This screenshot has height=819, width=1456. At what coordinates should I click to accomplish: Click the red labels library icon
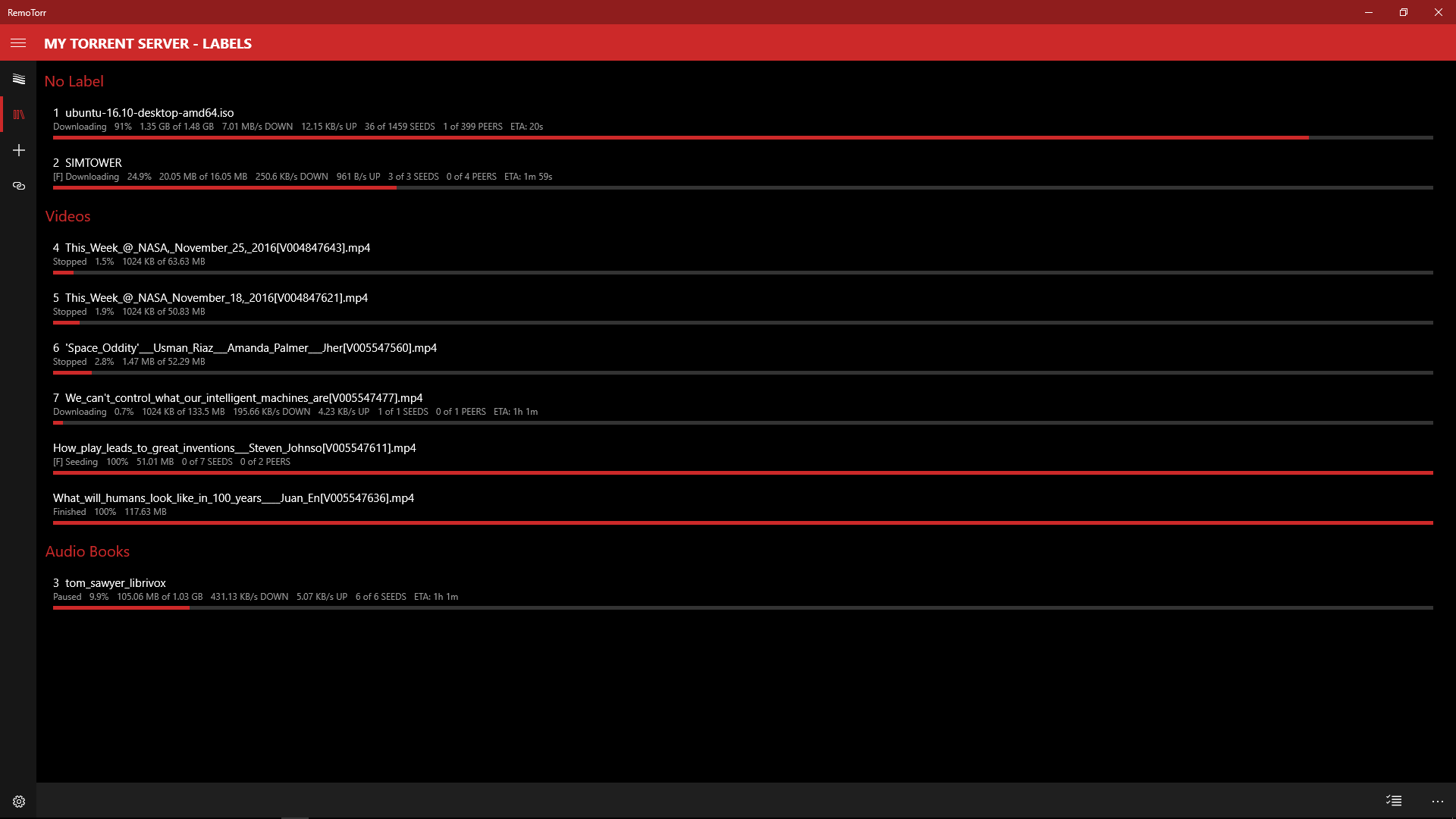click(x=18, y=115)
